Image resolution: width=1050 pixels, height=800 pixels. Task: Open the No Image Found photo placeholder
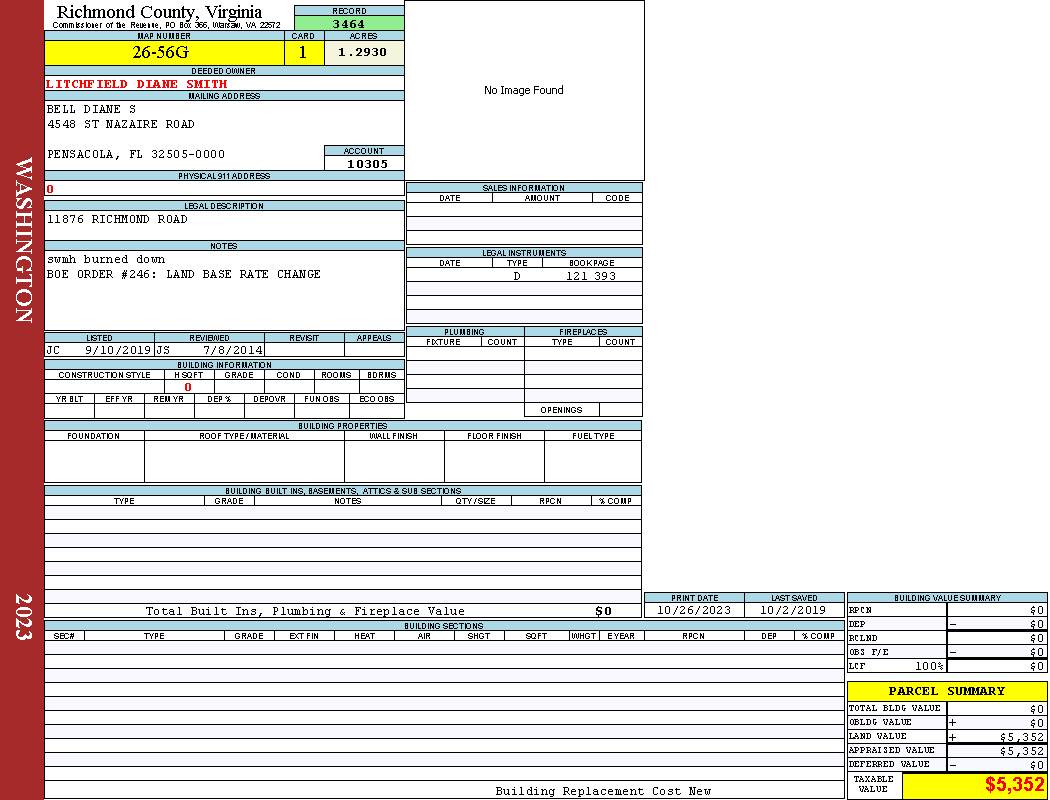tap(524, 90)
